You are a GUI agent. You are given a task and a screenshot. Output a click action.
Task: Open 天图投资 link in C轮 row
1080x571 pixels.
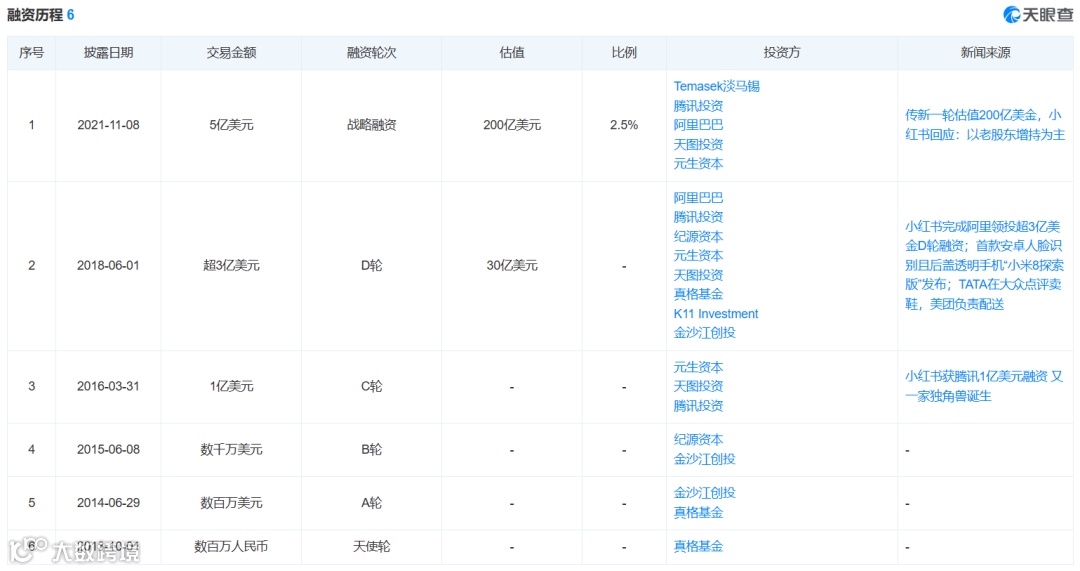[x=698, y=386]
